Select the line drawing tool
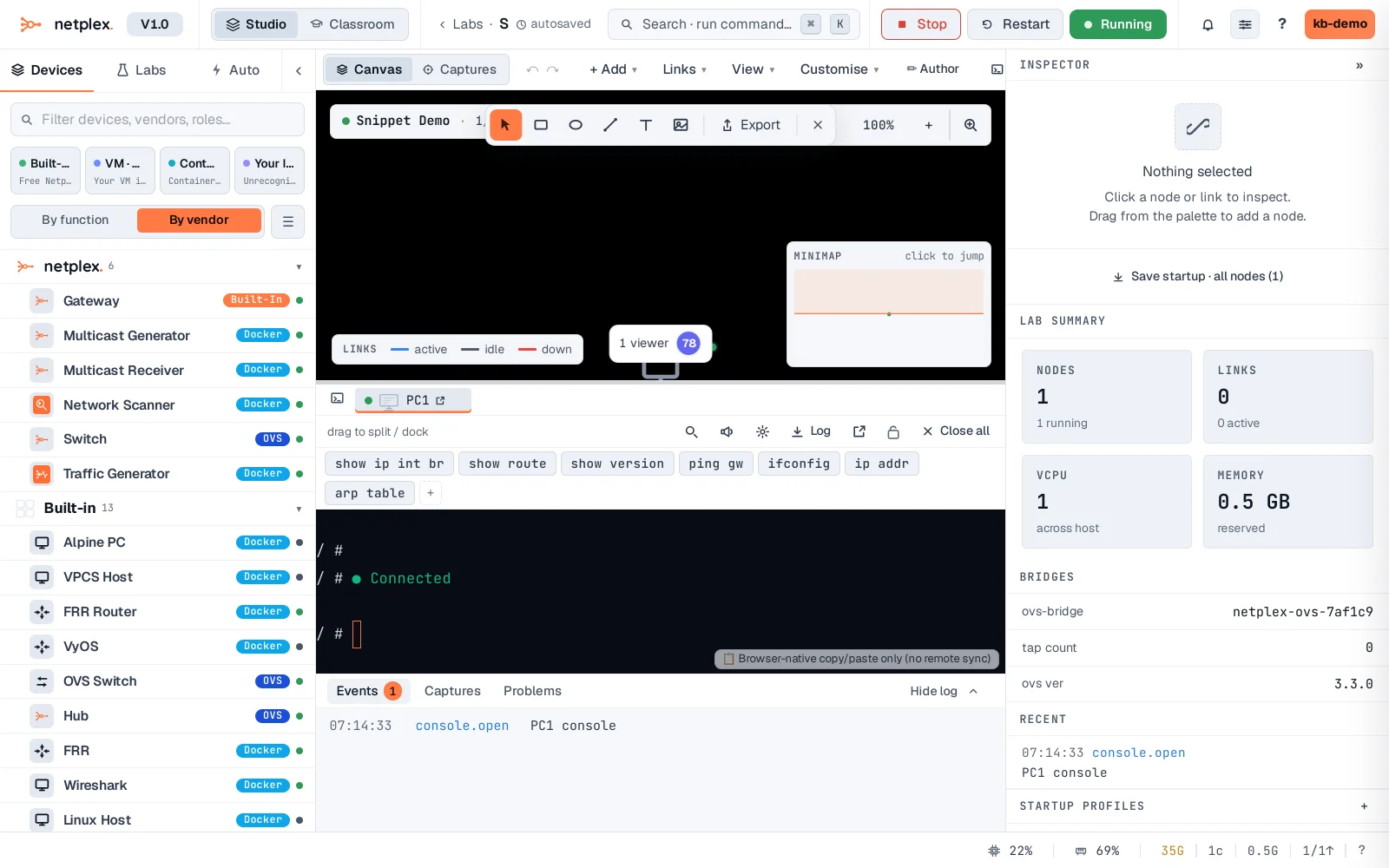Image resolution: width=1389 pixels, height=868 pixels. (610, 125)
